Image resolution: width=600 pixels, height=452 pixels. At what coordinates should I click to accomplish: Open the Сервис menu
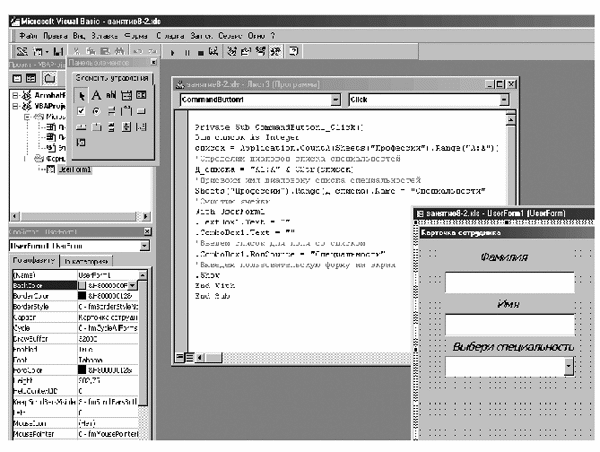(230, 36)
